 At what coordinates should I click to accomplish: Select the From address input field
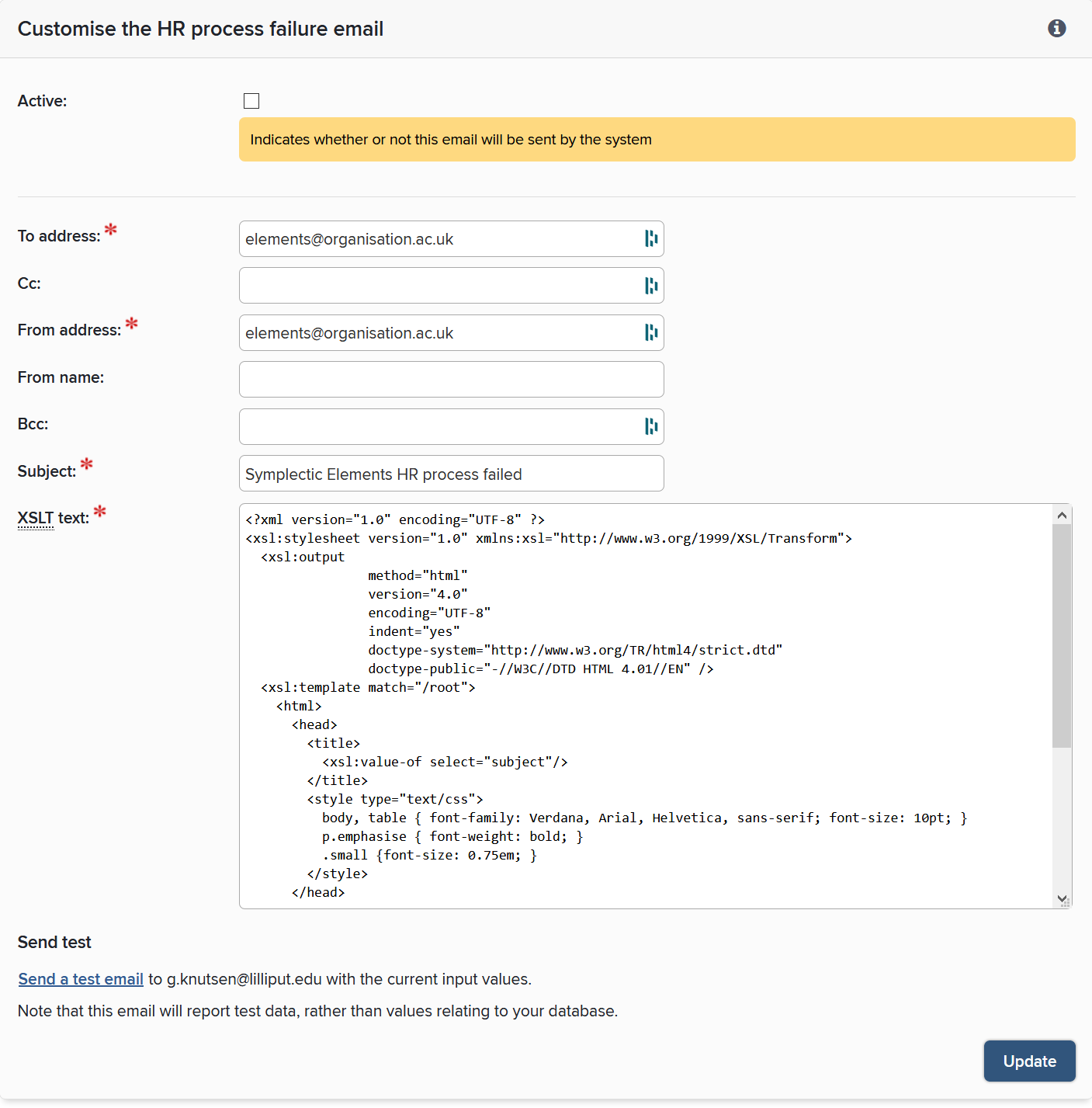coord(439,333)
